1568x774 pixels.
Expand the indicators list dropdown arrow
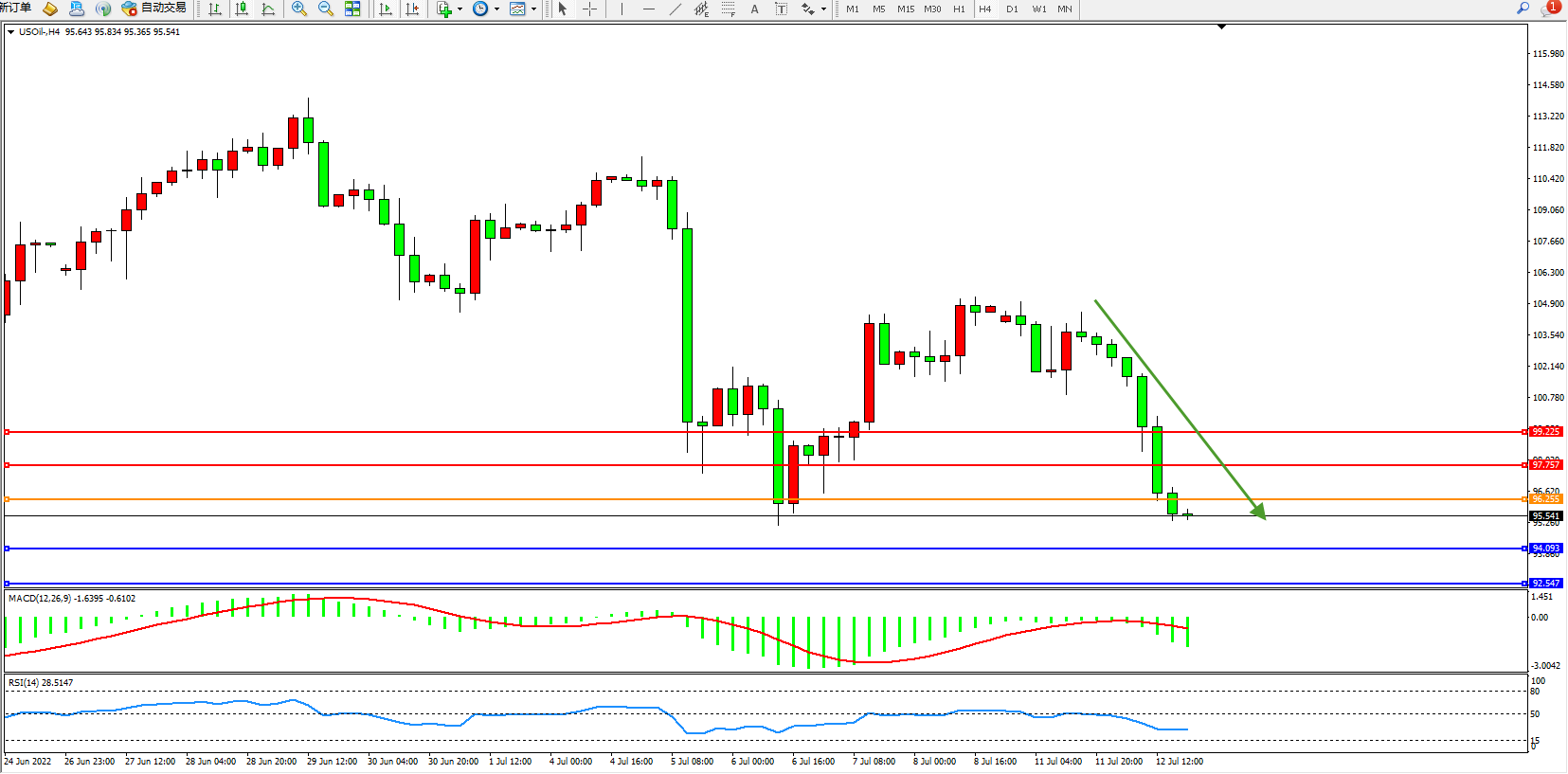pos(460,9)
